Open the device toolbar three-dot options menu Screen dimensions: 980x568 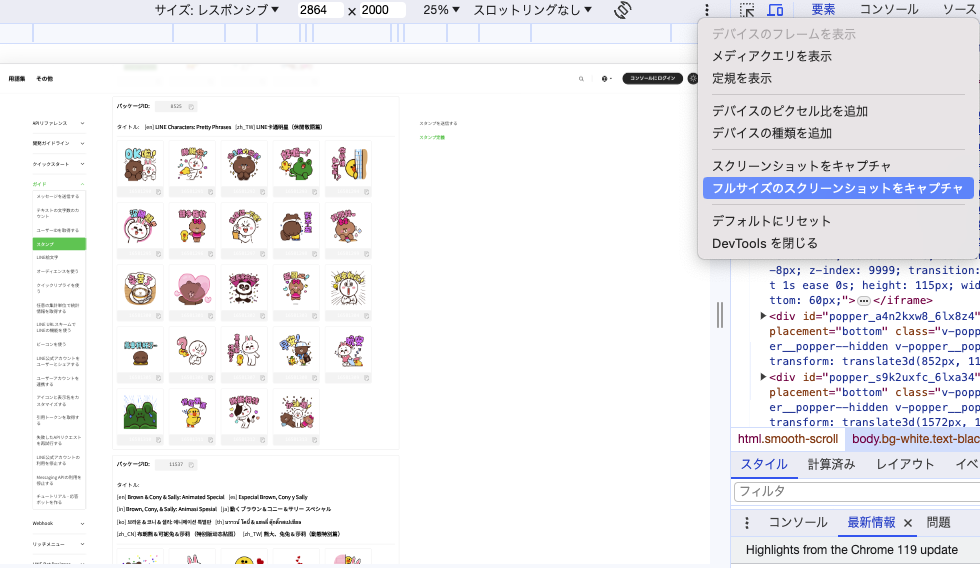click(707, 10)
